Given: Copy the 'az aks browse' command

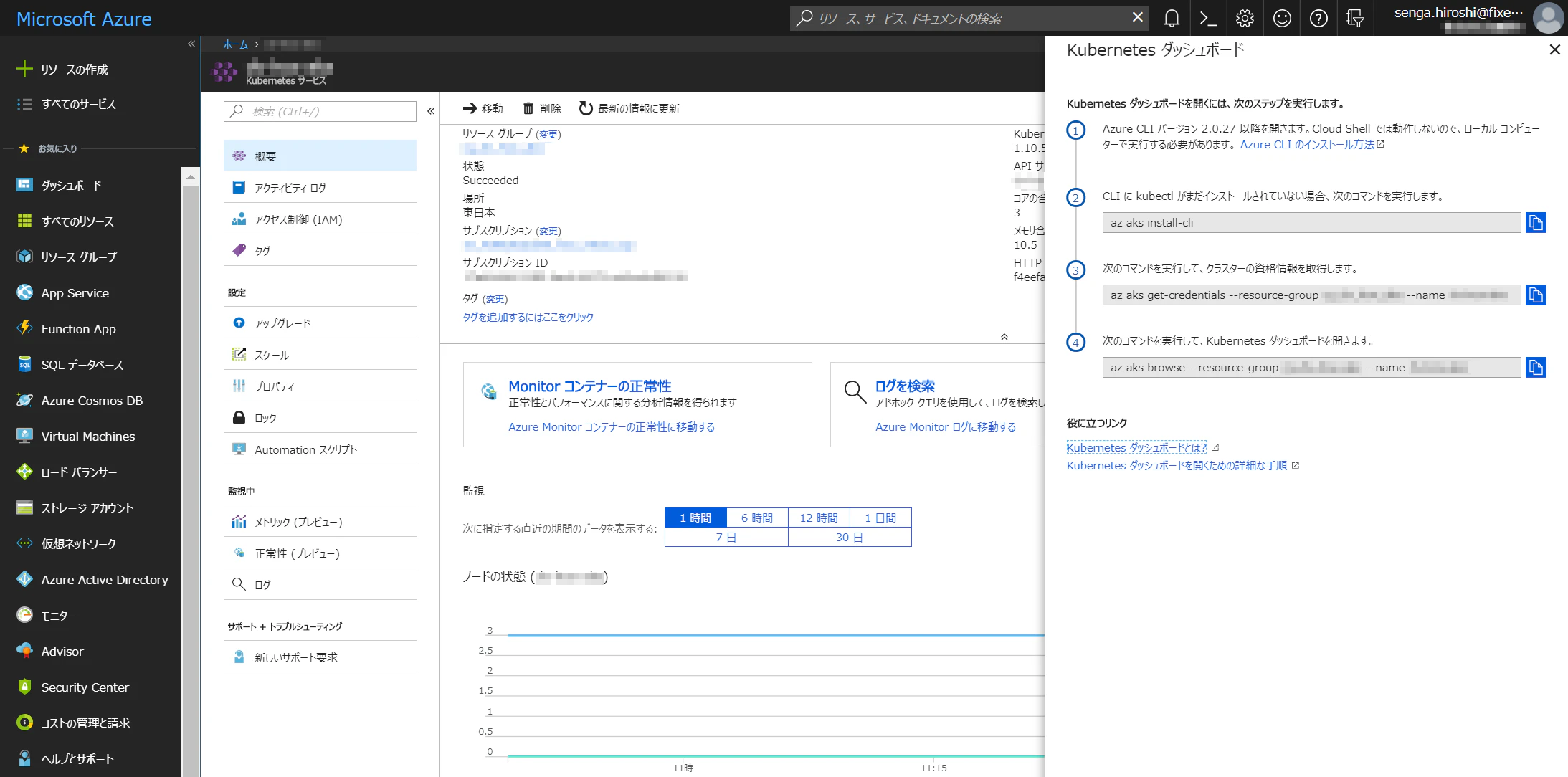Looking at the screenshot, I should (x=1536, y=368).
